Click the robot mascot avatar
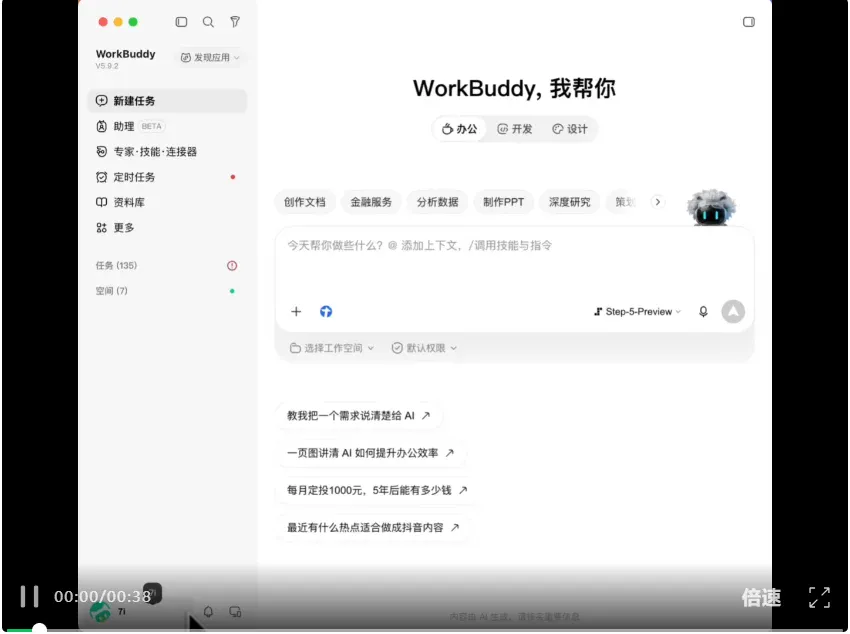This screenshot has height=634, width=850. pyautogui.click(x=711, y=207)
